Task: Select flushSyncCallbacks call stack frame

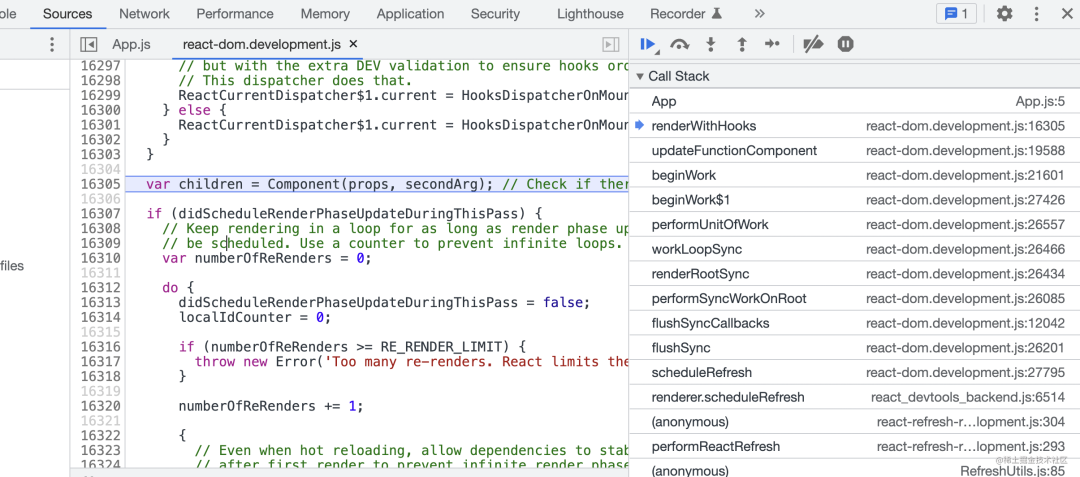Action: click(854, 324)
